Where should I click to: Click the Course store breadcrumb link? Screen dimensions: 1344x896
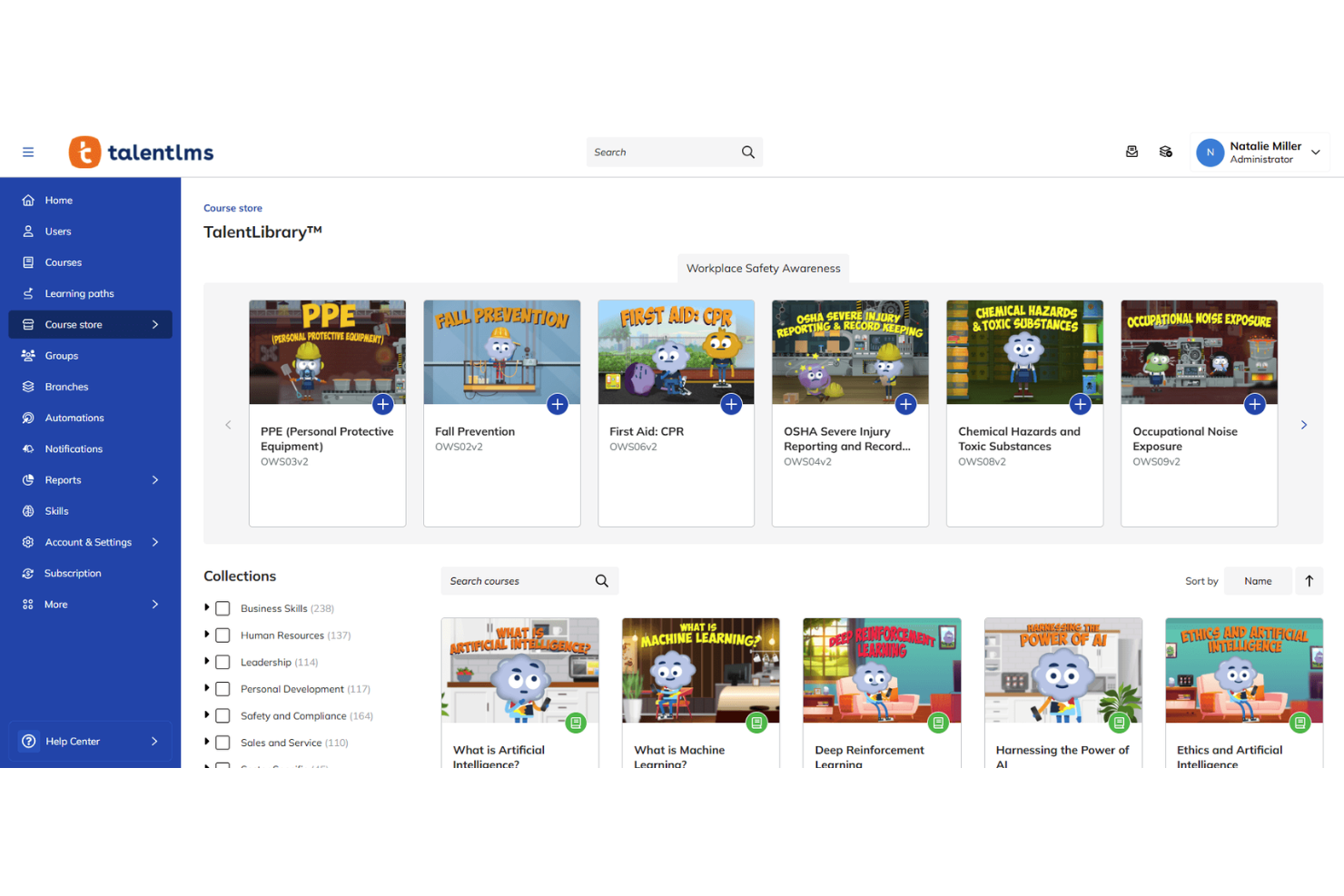pyautogui.click(x=232, y=209)
